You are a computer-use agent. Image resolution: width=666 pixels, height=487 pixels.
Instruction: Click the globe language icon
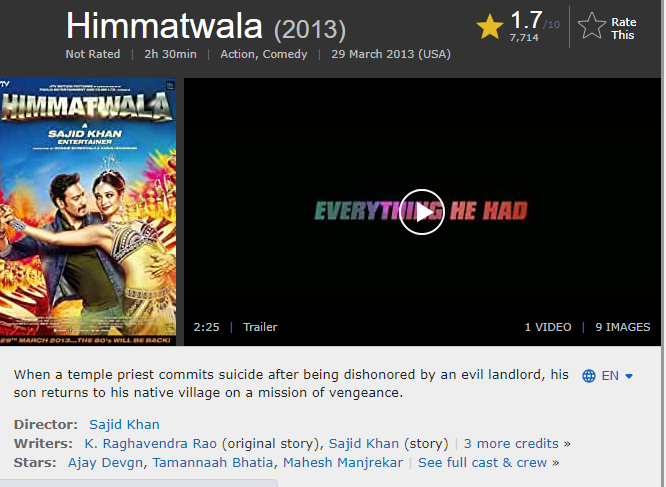tap(589, 376)
